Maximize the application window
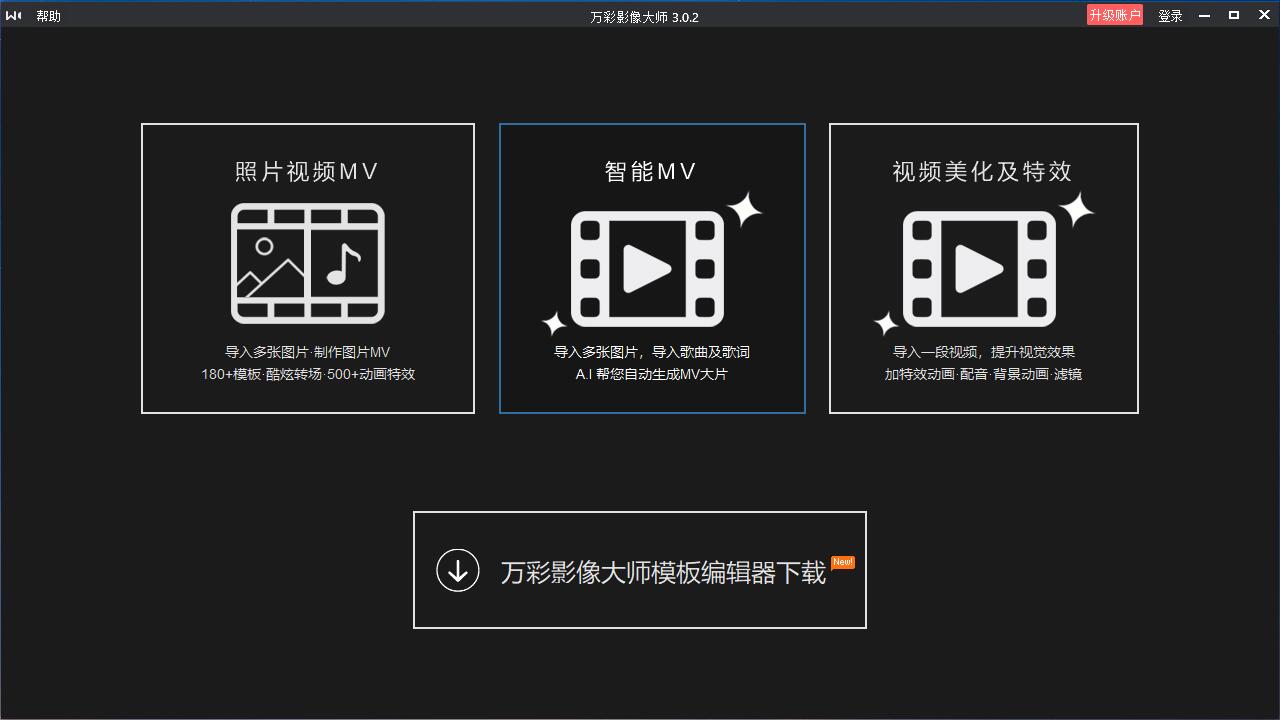 (x=1234, y=15)
